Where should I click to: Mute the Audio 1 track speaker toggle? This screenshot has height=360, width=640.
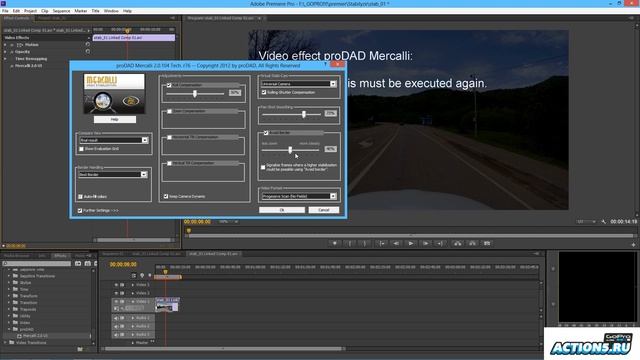click(116, 318)
